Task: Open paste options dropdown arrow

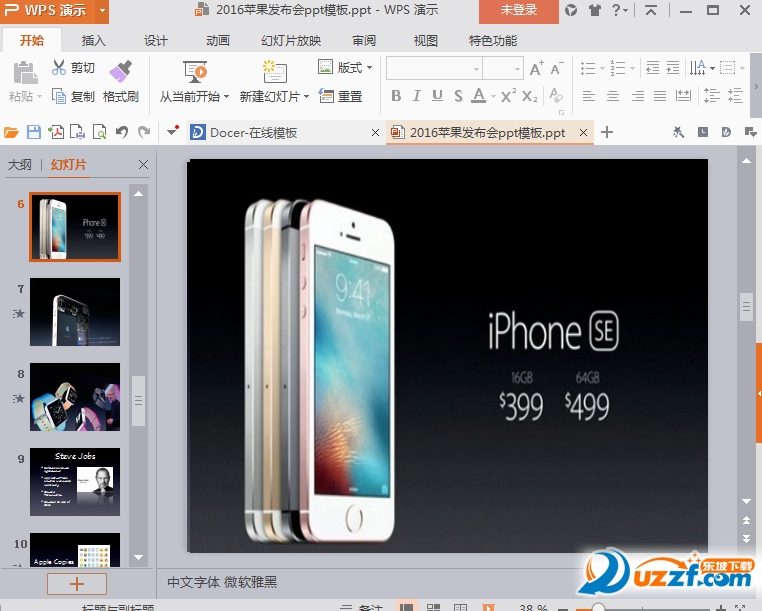Action: 39,96
